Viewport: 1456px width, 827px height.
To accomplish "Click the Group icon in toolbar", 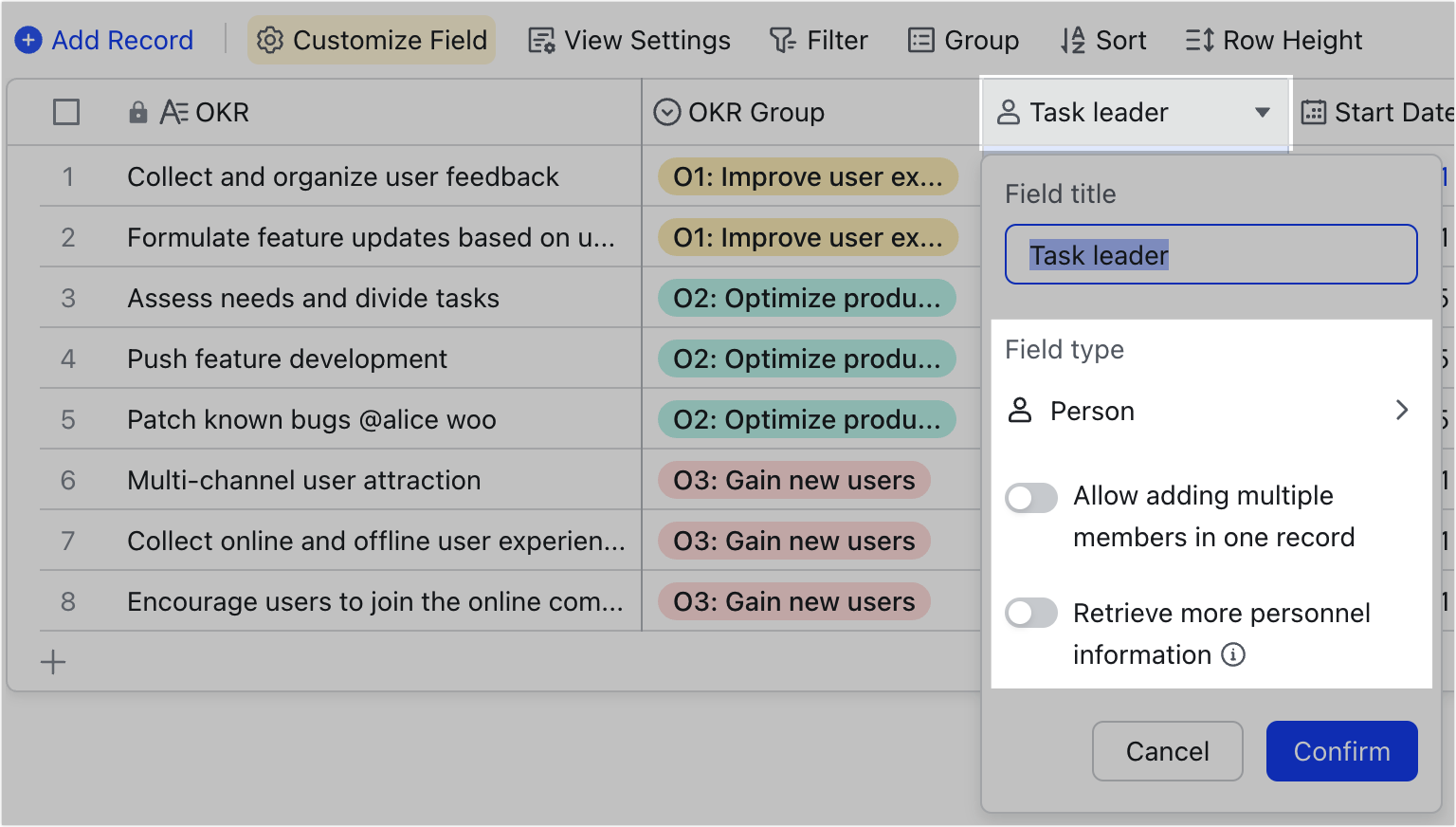I will [x=921, y=40].
